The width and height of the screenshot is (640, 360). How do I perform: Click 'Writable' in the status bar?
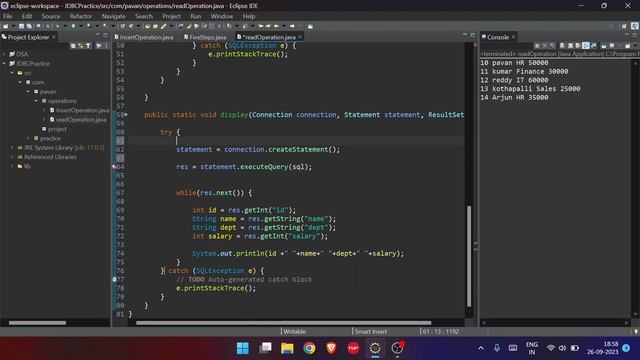[294, 331]
